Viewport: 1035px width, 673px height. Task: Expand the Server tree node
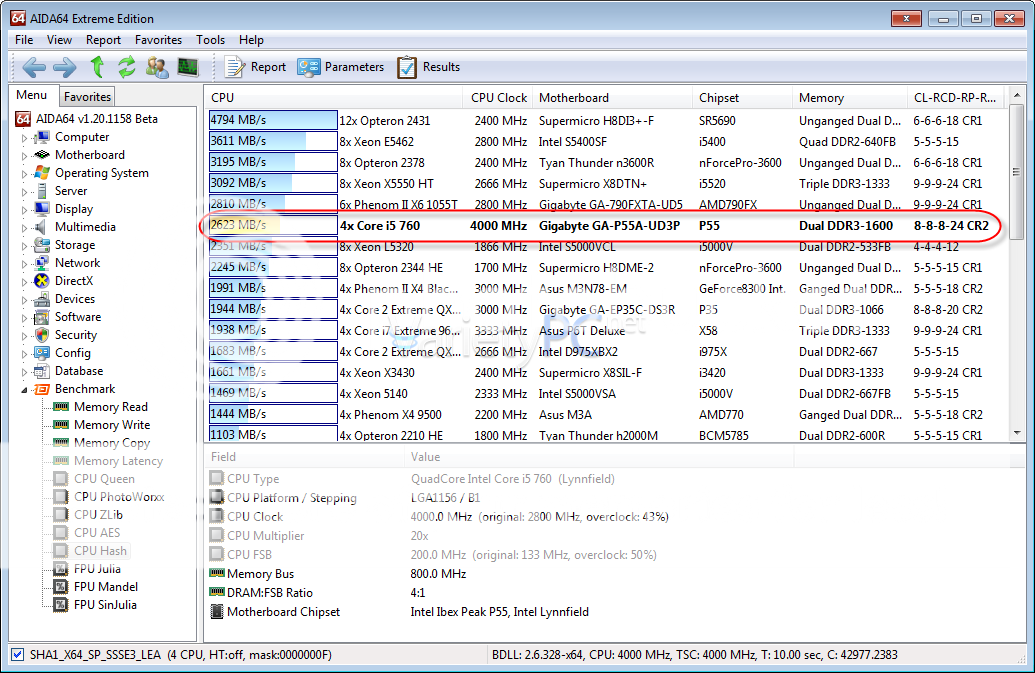24,191
